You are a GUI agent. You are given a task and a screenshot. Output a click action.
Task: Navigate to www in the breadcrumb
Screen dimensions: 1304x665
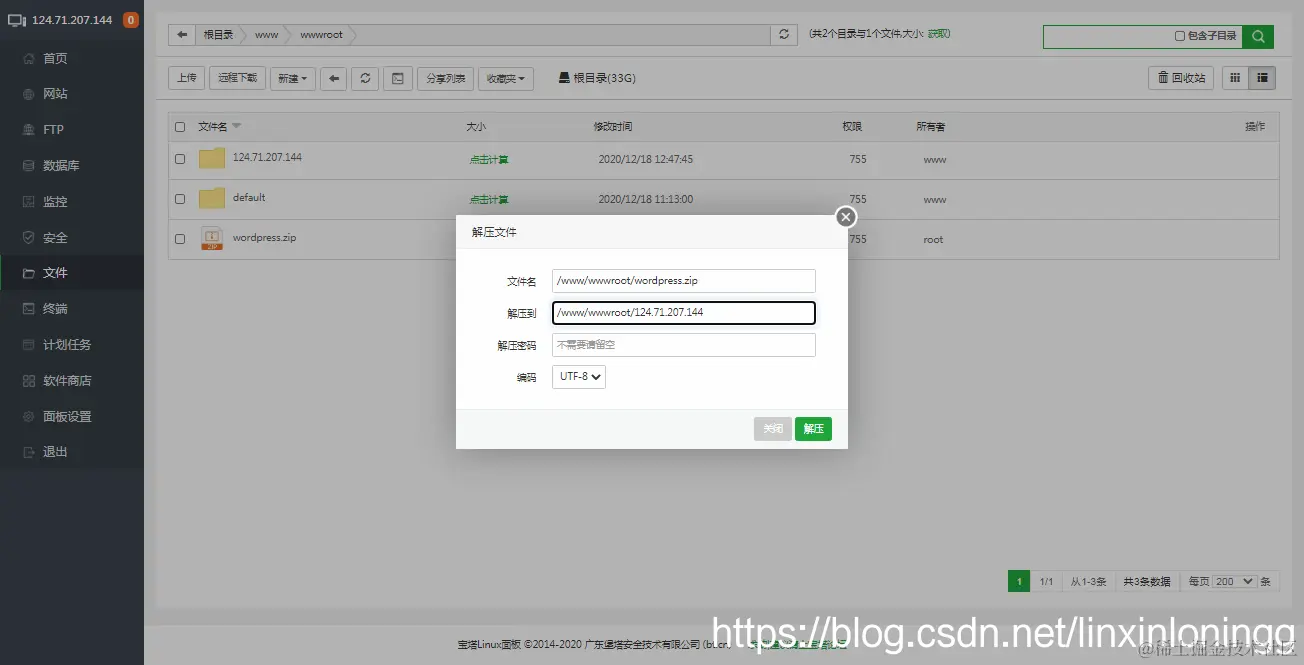click(x=265, y=34)
